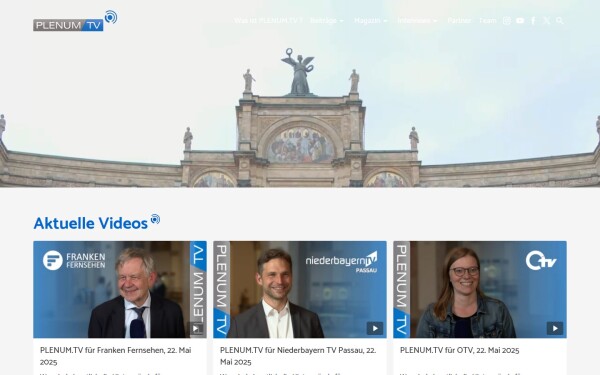The image size is (600, 375).
Task: Open 'Was ist PLENUM.TV?' menu item
Action: click(x=268, y=21)
